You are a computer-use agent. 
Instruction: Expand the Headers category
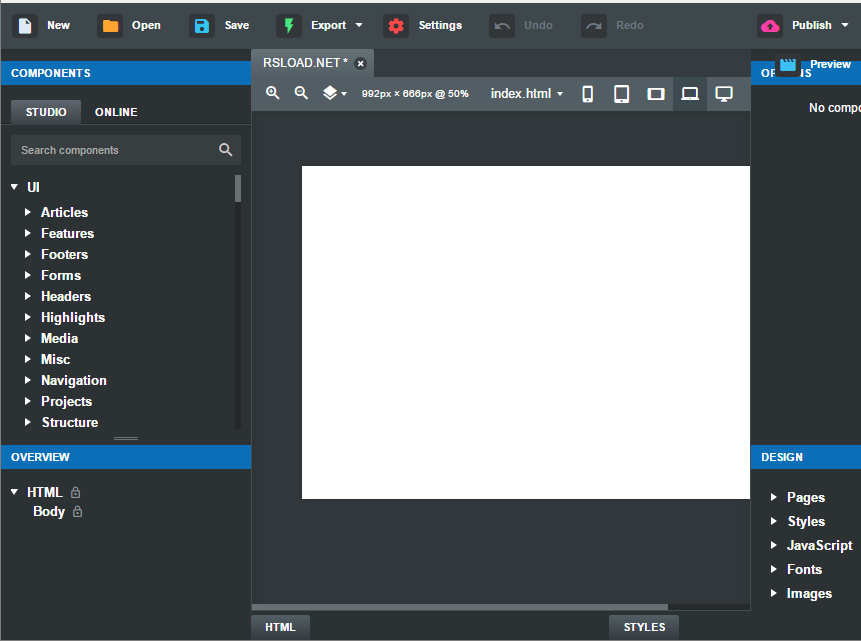coord(27,296)
